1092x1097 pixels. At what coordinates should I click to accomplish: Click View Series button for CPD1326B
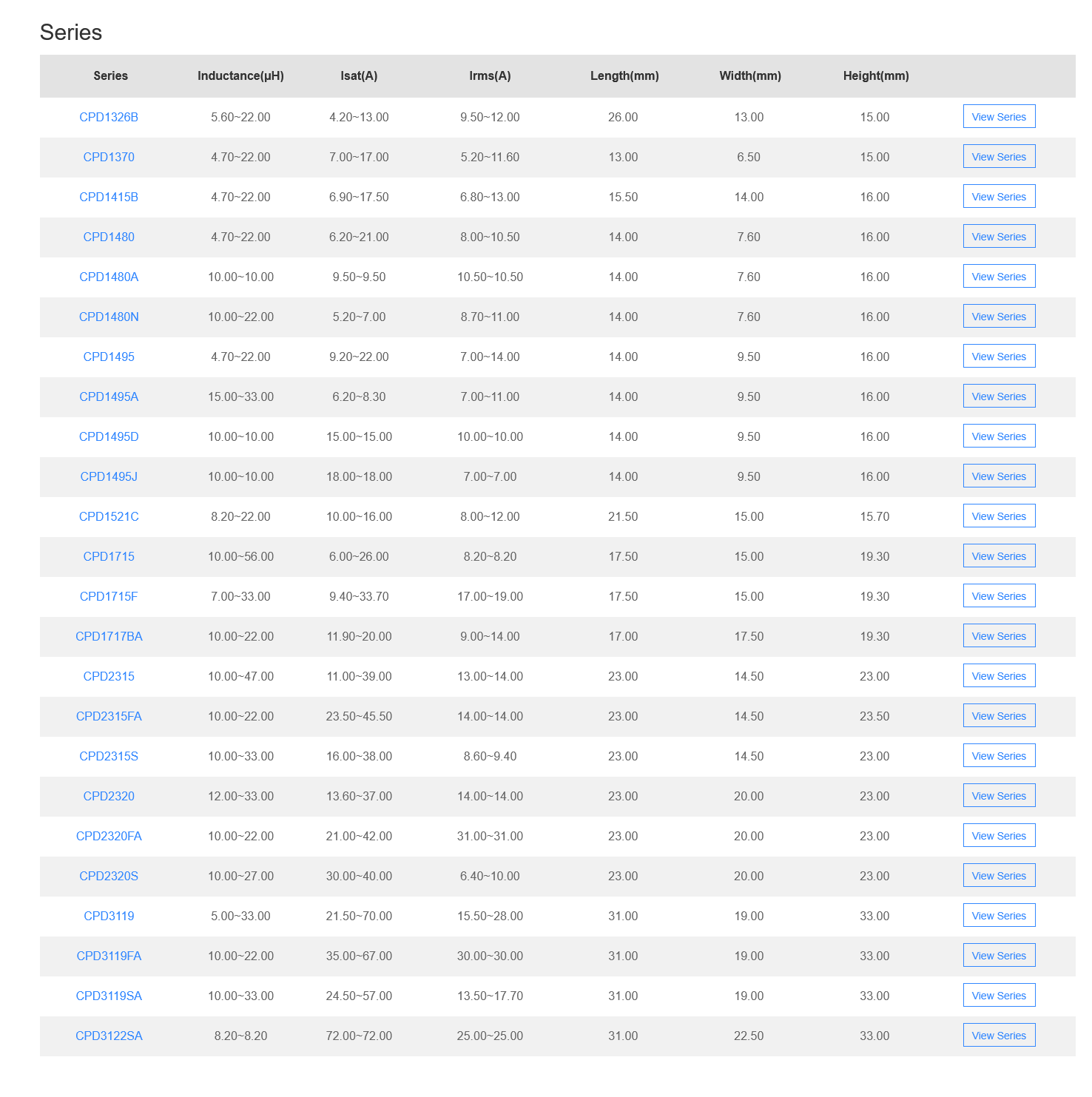[x=999, y=116]
